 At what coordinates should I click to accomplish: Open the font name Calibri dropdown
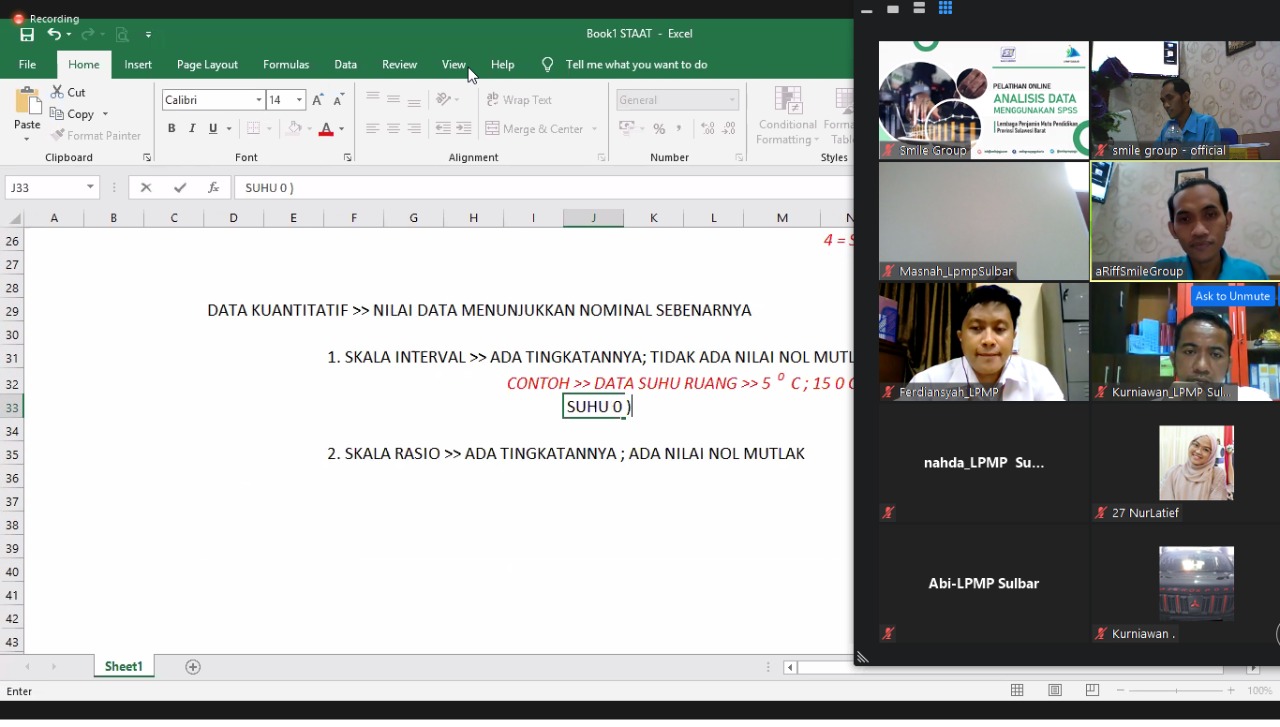pyautogui.click(x=259, y=100)
